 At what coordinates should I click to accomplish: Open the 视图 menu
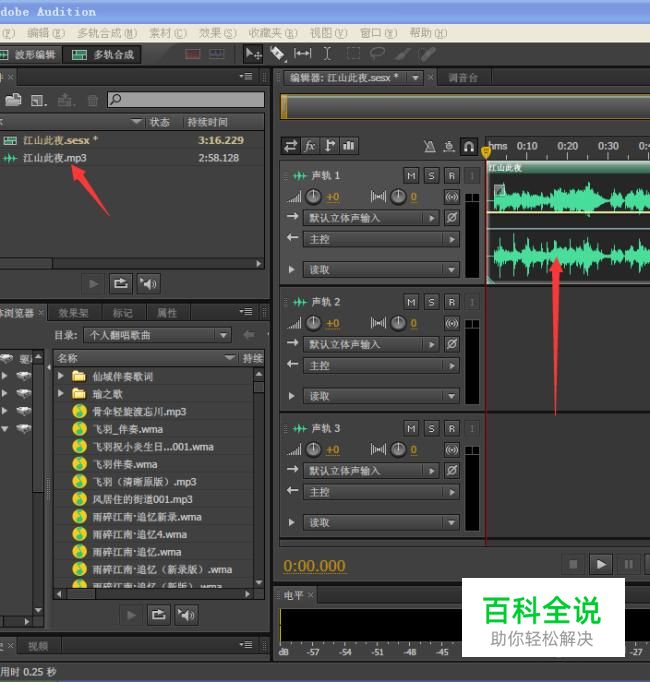click(x=328, y=33)
